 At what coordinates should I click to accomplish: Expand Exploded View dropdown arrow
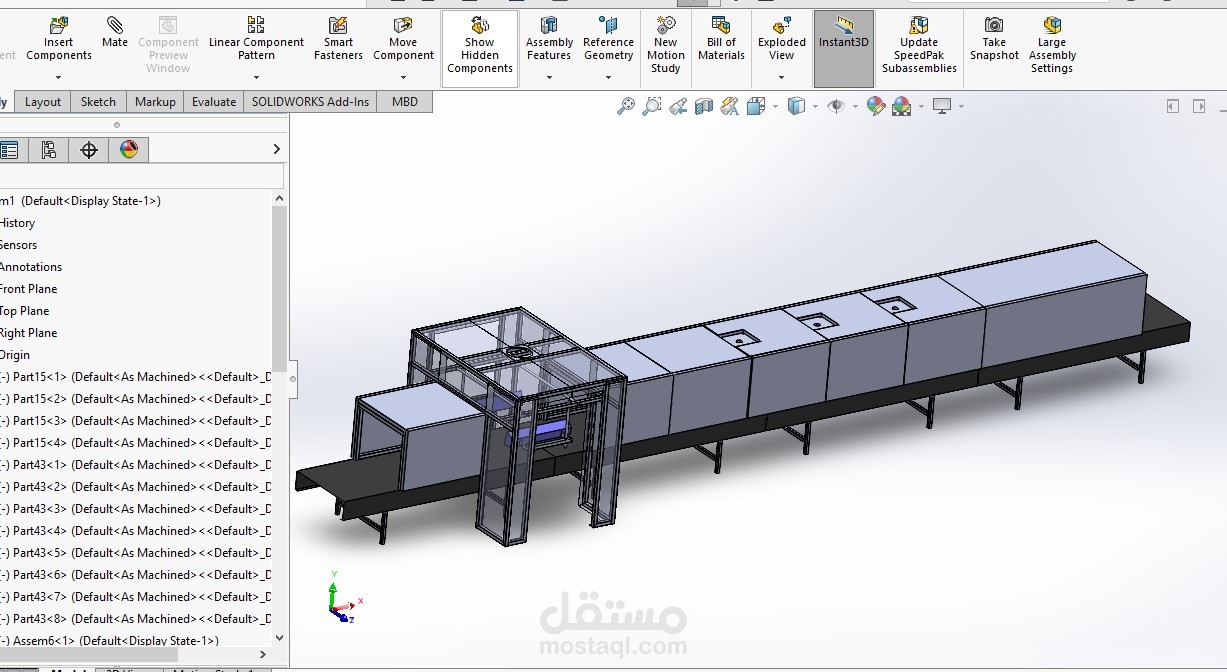click(781, 77)
